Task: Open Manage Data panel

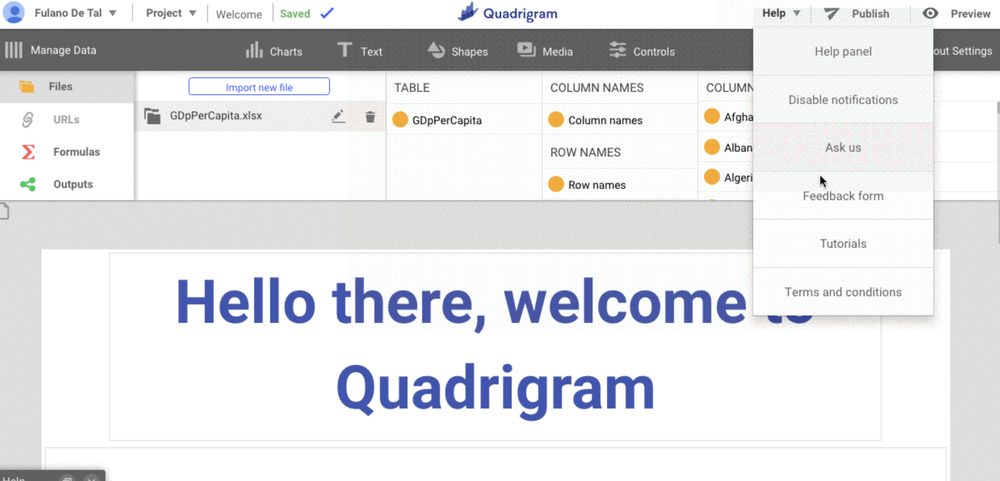Action: click(50, 50)
